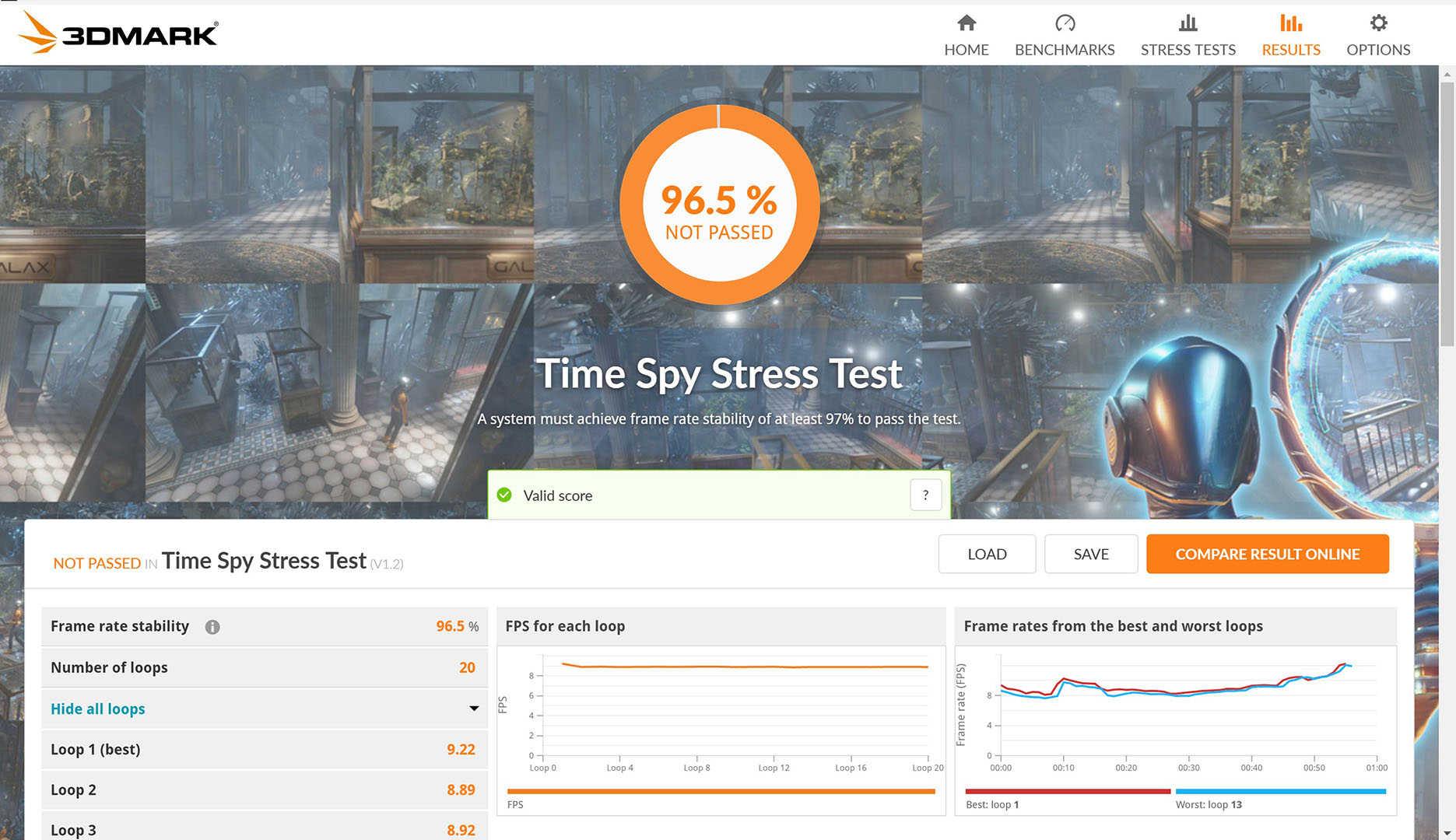1456x840 pixels.
Task: Toggle the Best: loop 1 legend series
Action: coord(1068,792)
